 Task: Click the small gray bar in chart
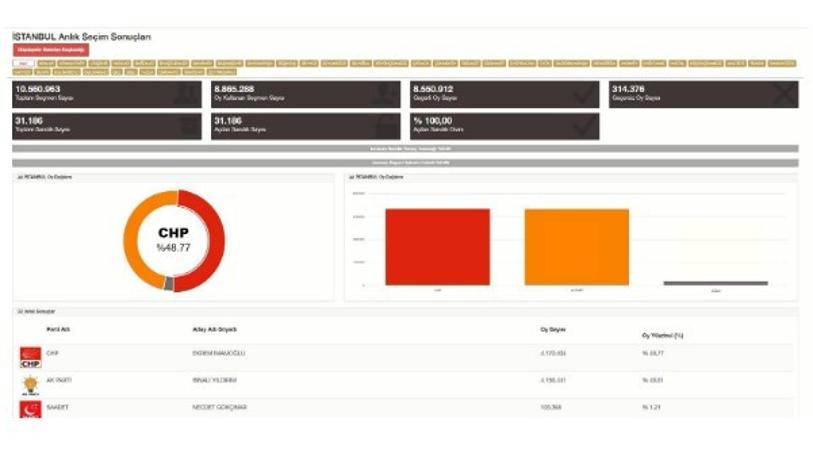(x=715, y=283)
